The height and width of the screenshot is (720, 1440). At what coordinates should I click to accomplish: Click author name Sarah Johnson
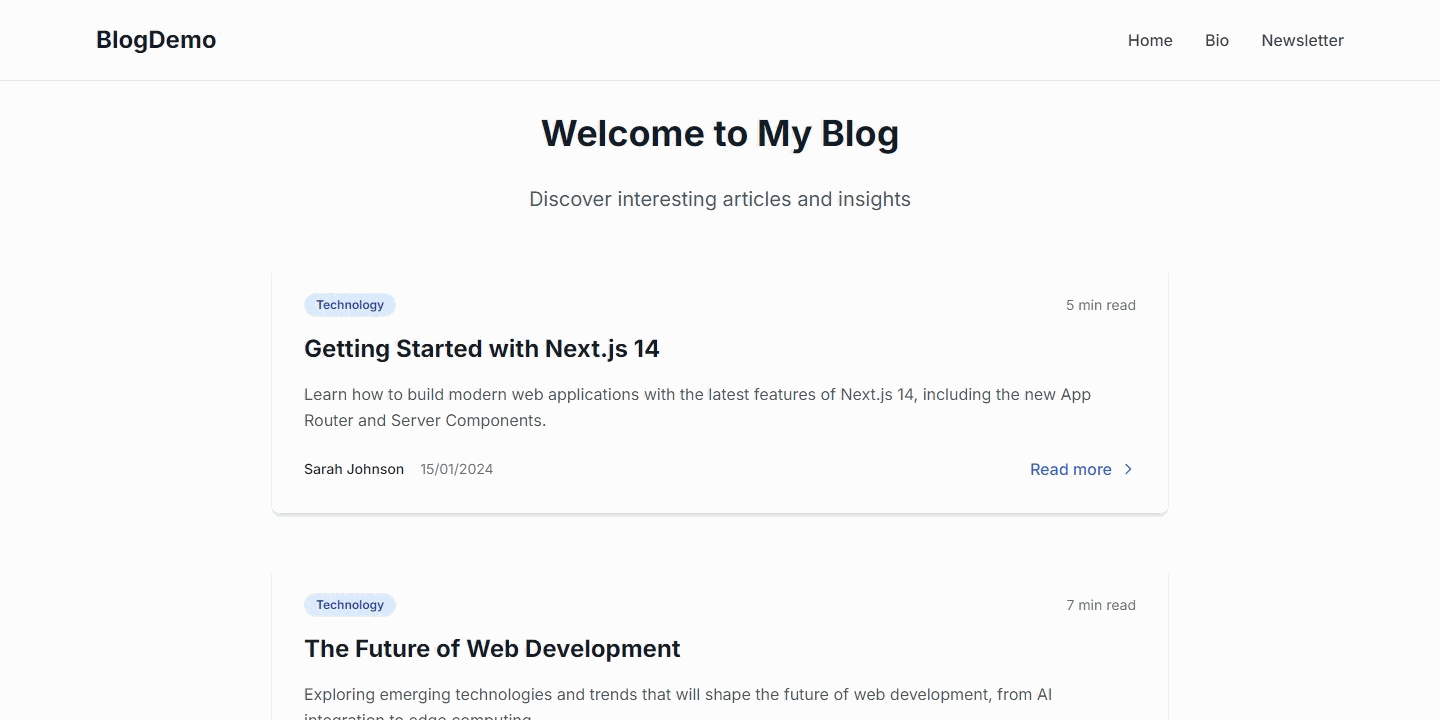(354, 469)
